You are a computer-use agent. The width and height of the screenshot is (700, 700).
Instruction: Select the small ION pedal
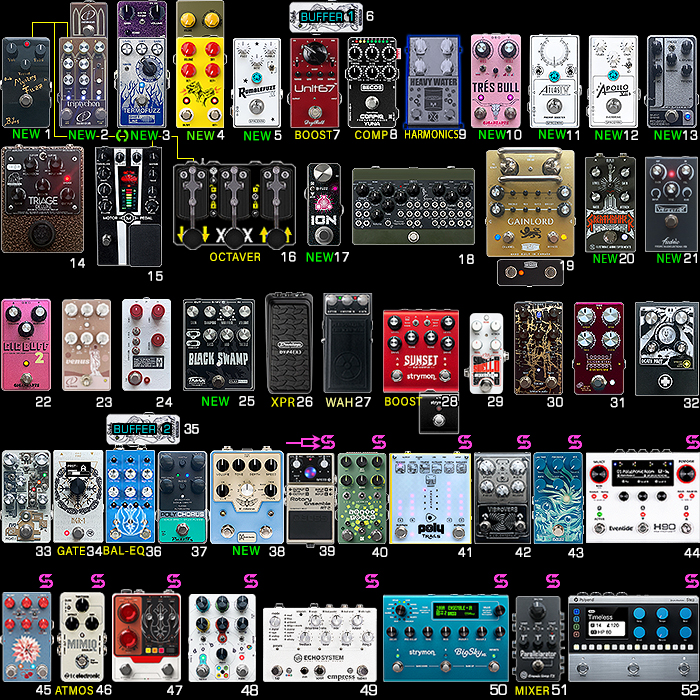pyautogui.click(x=324, y=205)
